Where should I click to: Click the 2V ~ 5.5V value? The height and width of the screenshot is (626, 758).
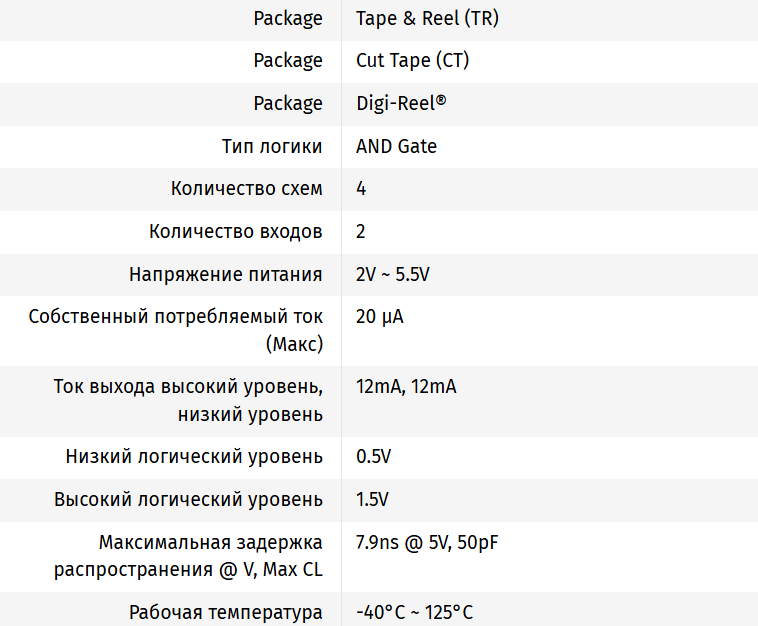pos(392,275)
